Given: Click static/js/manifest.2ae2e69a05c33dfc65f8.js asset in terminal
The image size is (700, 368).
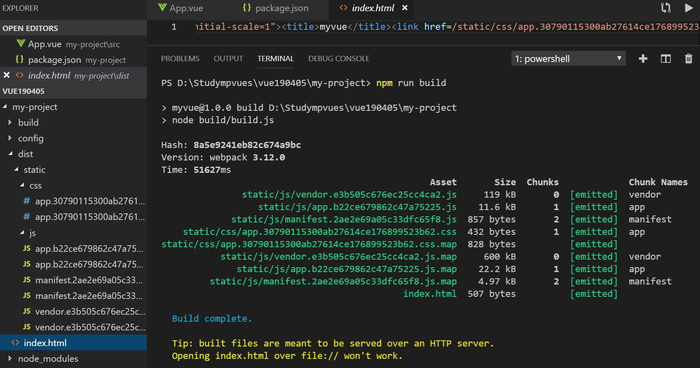Looking at the screenshot, I should coord(344,219).
